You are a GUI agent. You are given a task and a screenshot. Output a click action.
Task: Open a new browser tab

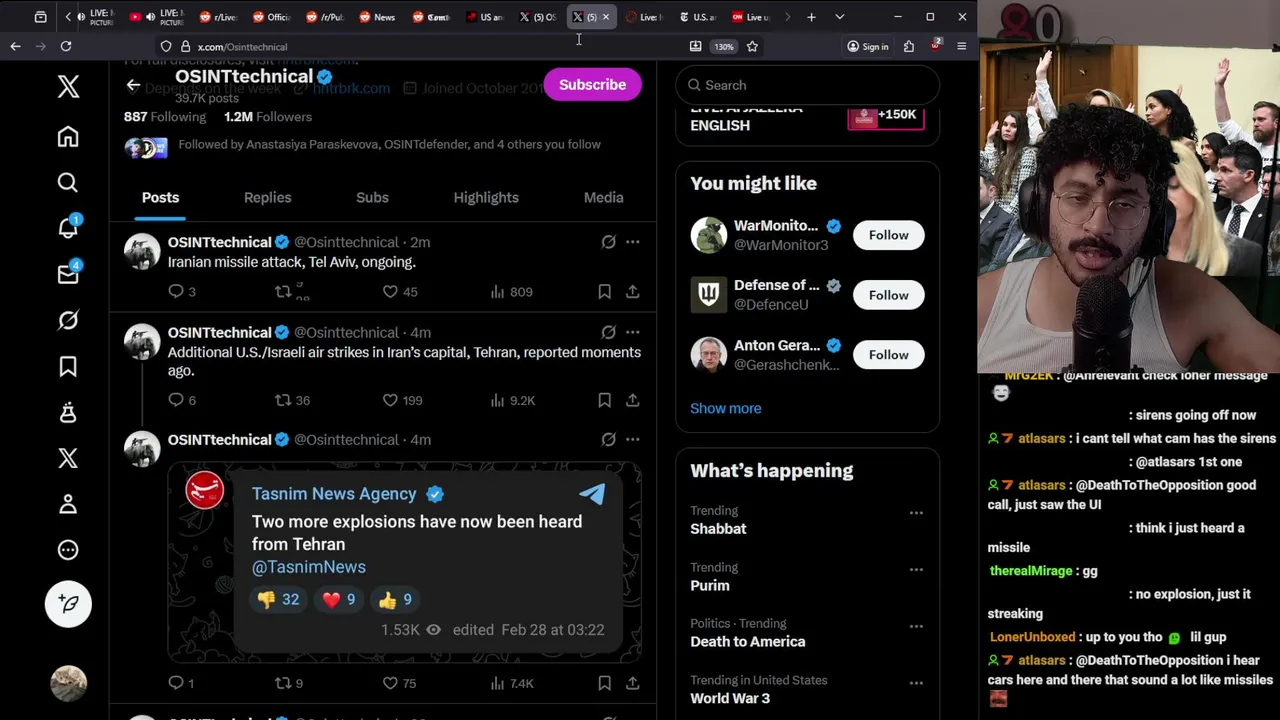[811, 17]
